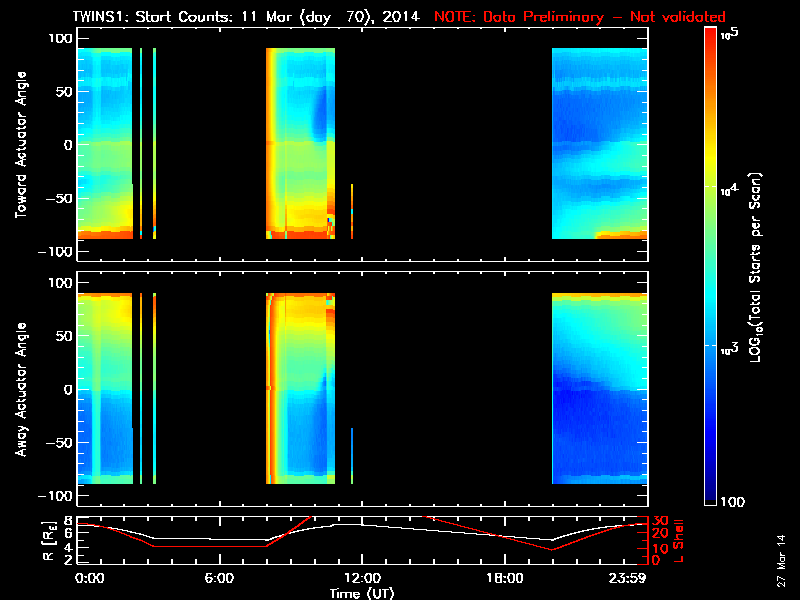Click the 27 Mar 14 date stamp
The image size is (800, 600).
point(781,561)
